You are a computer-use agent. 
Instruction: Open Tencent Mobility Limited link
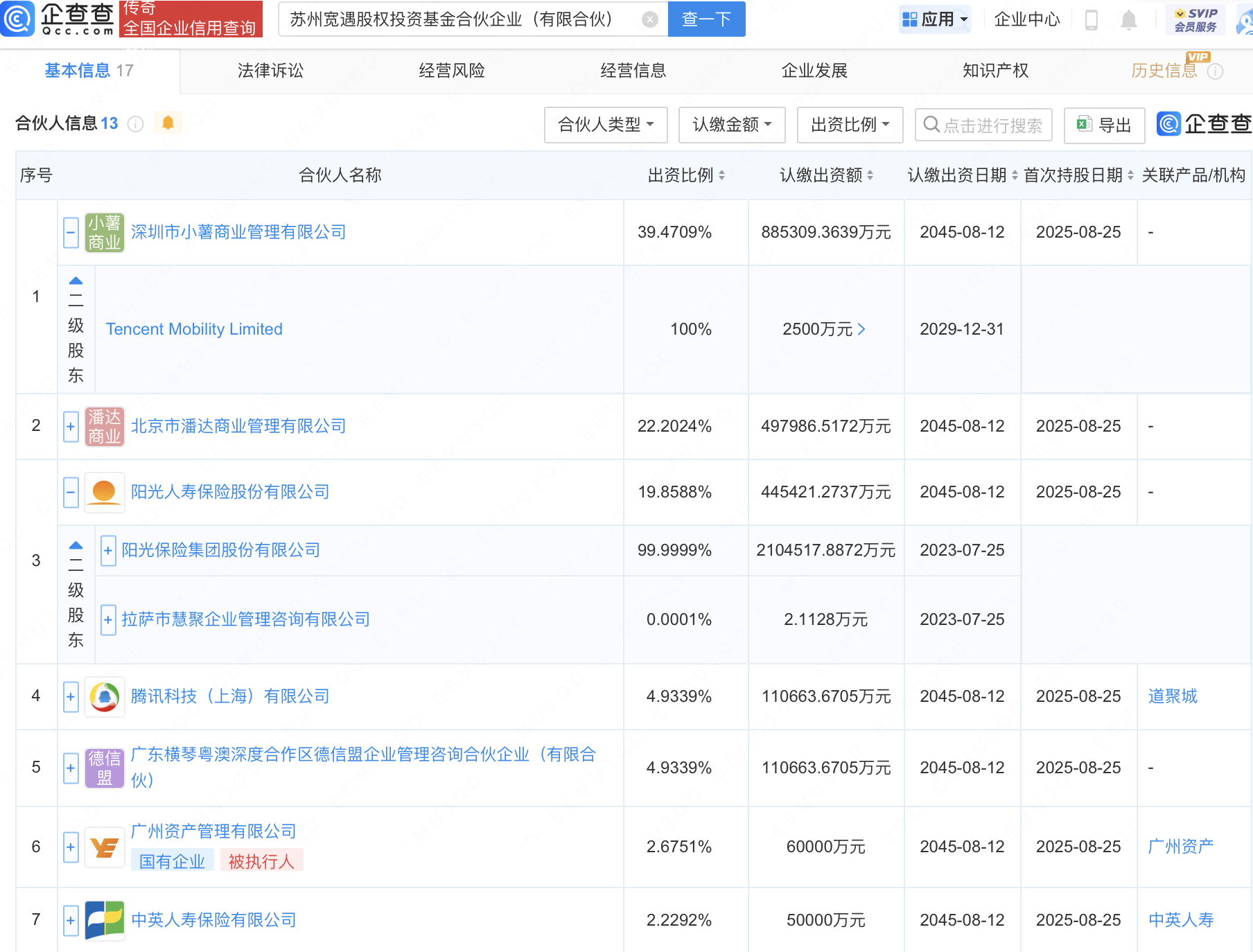pyautogui.click(x=194, y=329)
